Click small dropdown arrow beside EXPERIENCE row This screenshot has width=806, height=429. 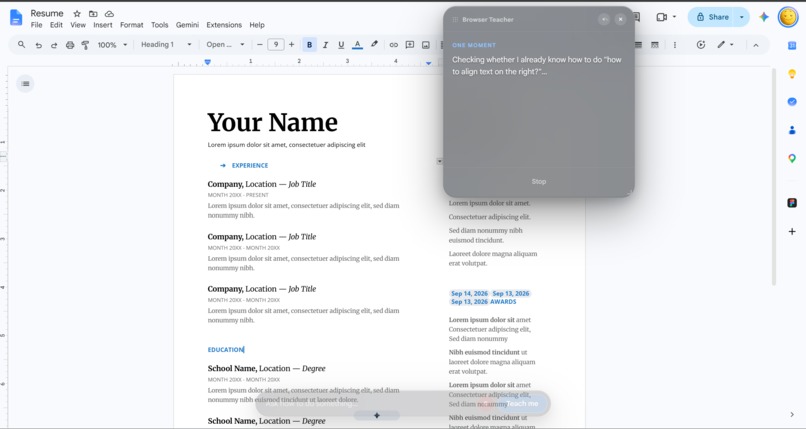[439, 161]
